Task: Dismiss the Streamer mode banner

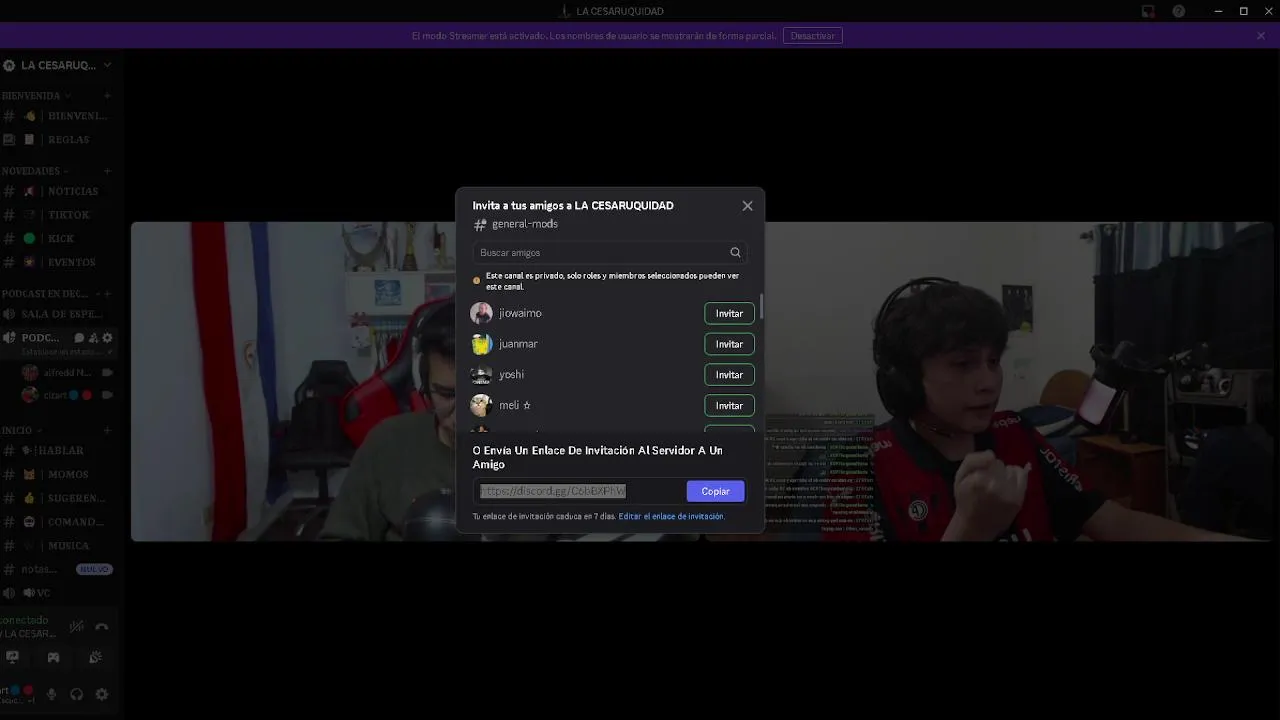Action: [x=1261, y=36]
